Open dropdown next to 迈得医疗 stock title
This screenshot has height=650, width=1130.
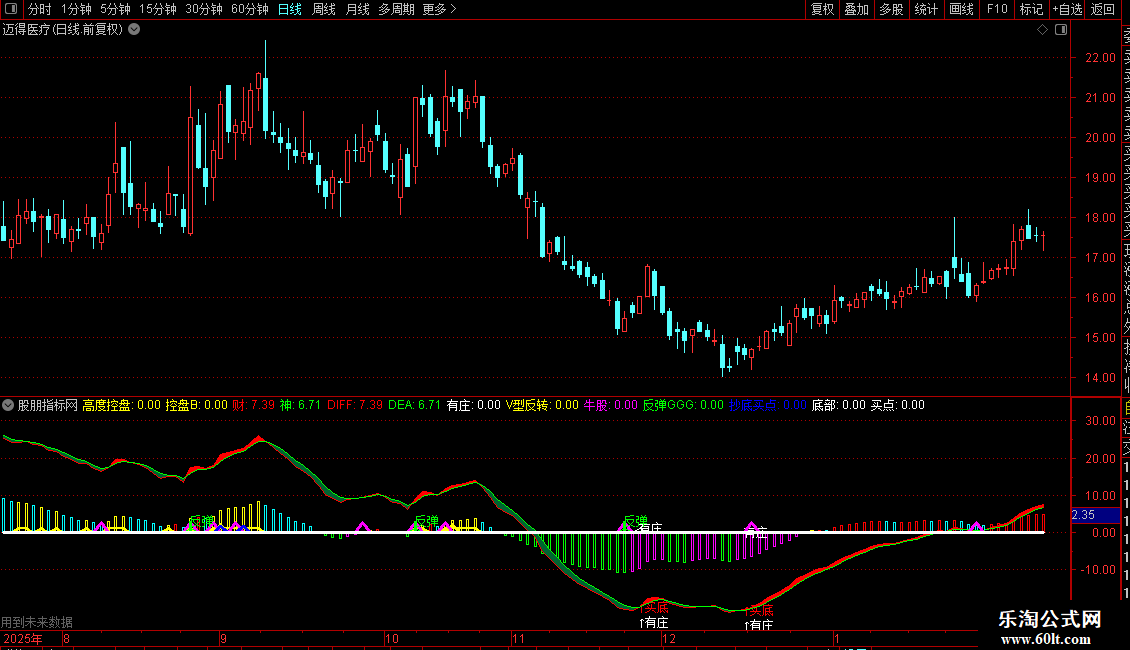pos(134,30)
